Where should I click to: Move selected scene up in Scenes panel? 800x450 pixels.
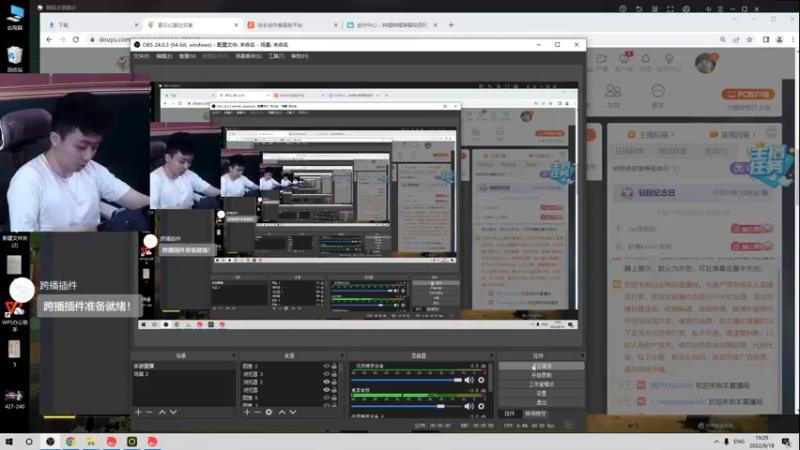pyautogui.click(x=162, y=412)
